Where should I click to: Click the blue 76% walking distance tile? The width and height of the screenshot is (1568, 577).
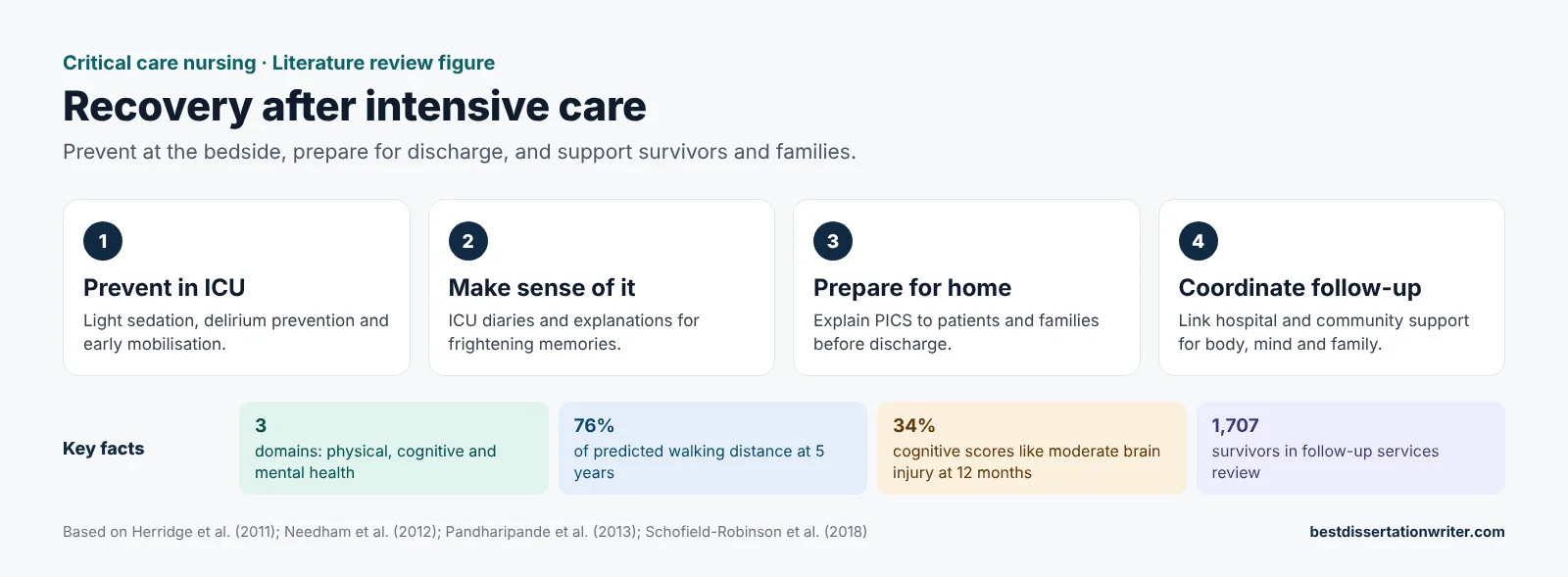click(712, 449)
